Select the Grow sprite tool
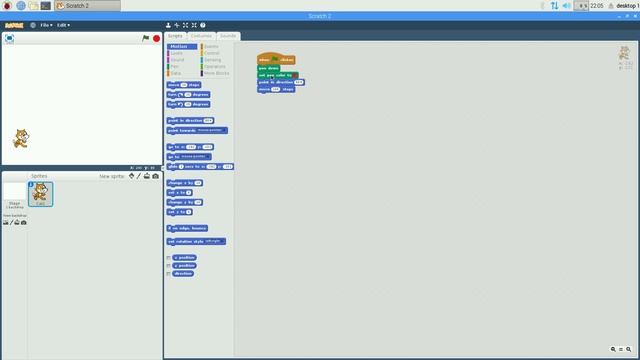 185,25
